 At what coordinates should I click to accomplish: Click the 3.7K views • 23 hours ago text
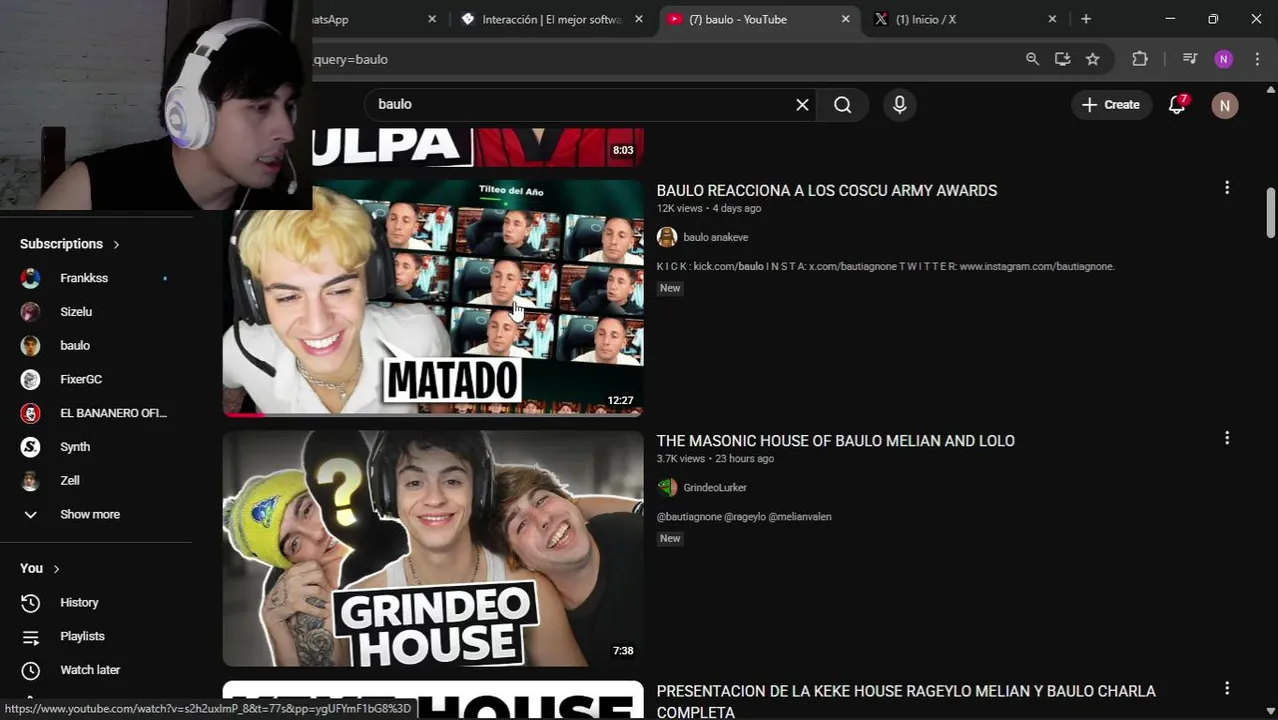[715, 458]
